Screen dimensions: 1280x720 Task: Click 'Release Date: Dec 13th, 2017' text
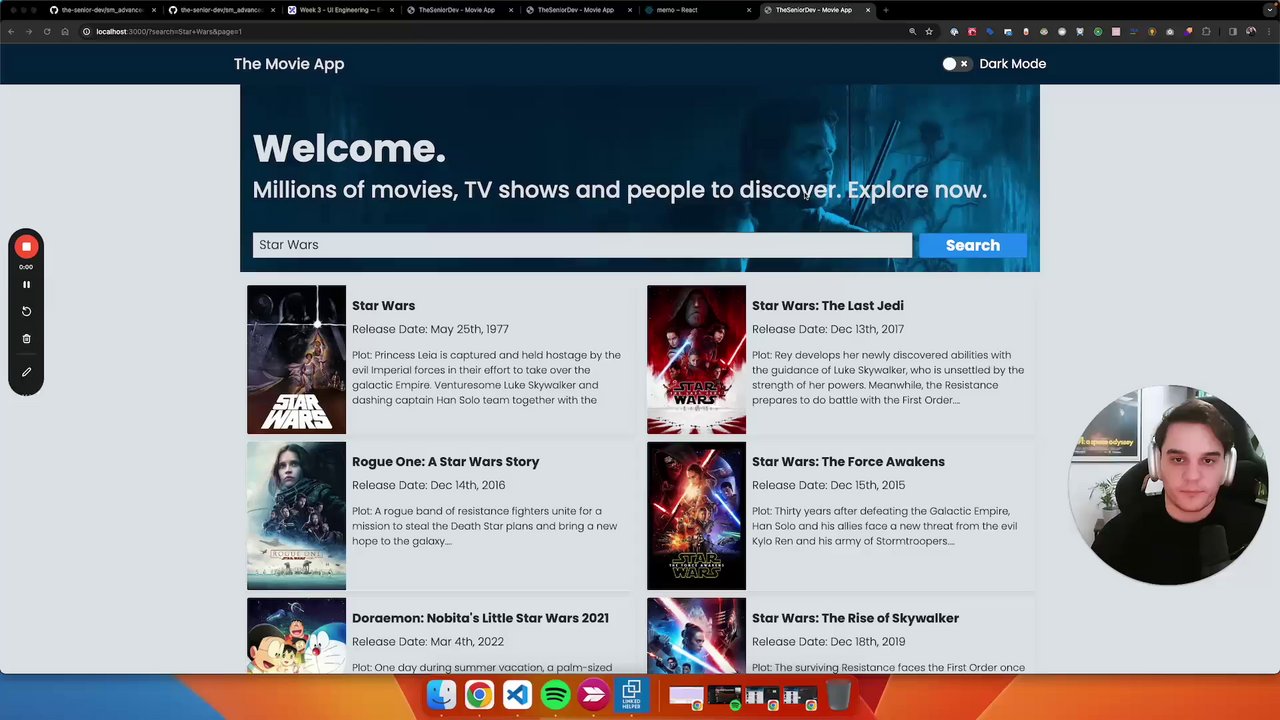point(828,329)
